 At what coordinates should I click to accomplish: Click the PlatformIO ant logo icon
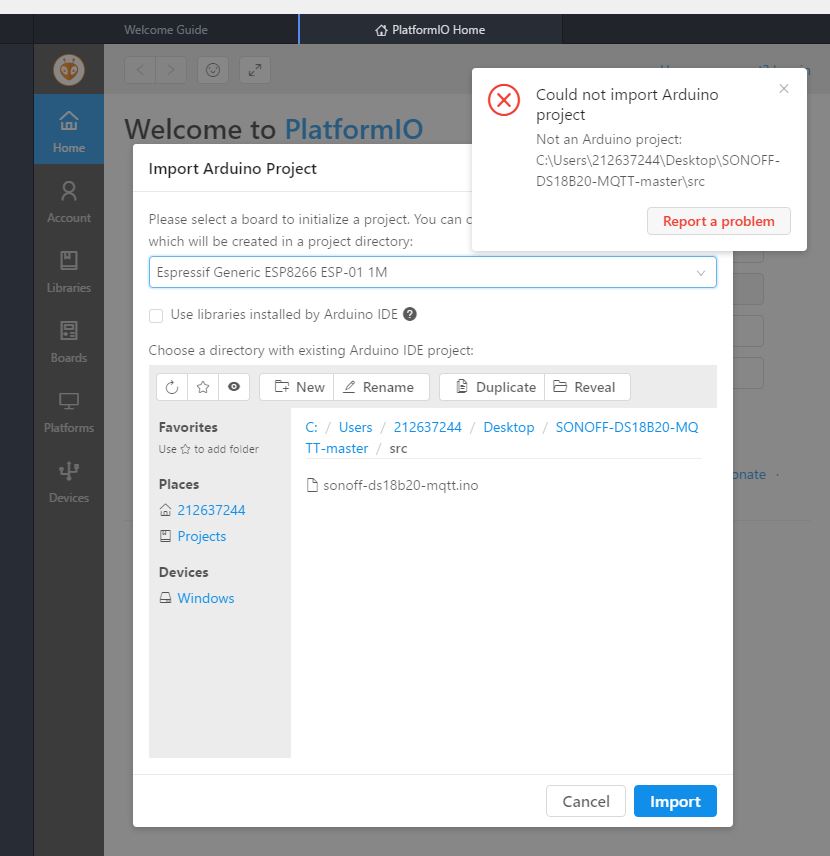coord(69,70)
